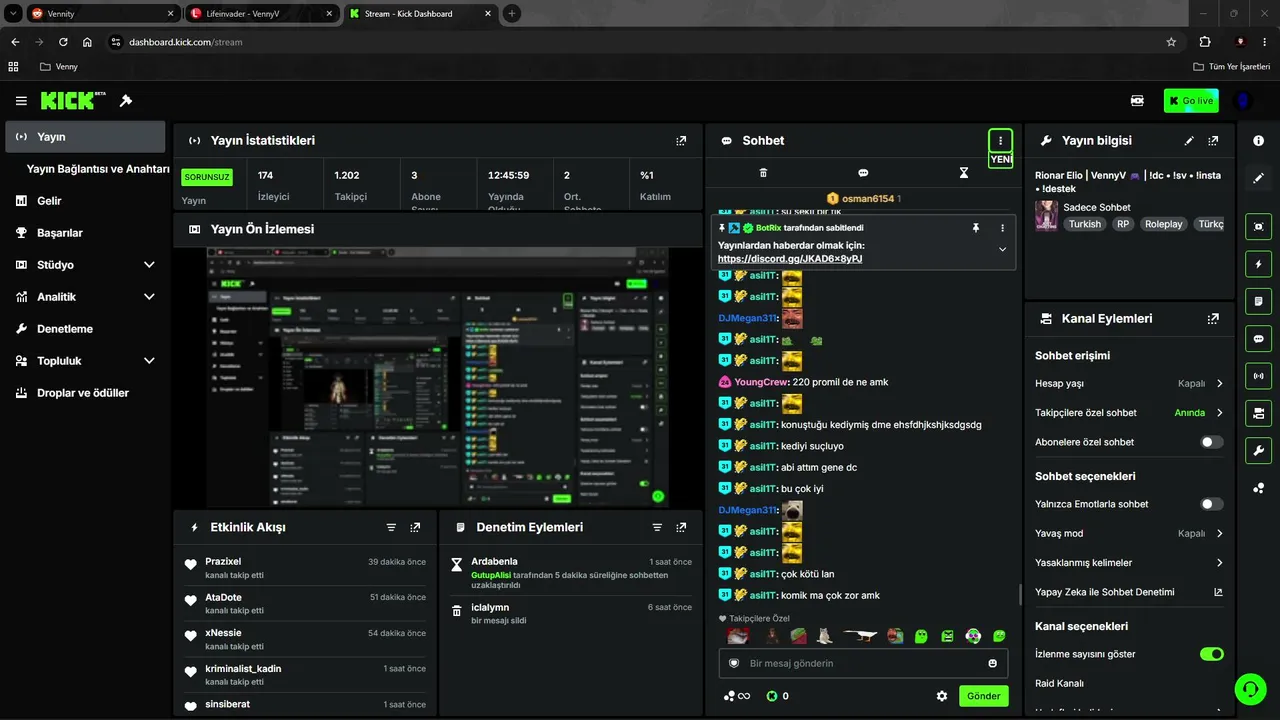1280x720 pixels.
Task: Open Başarılar in sidebar
Action: click(x=85, y=233)
